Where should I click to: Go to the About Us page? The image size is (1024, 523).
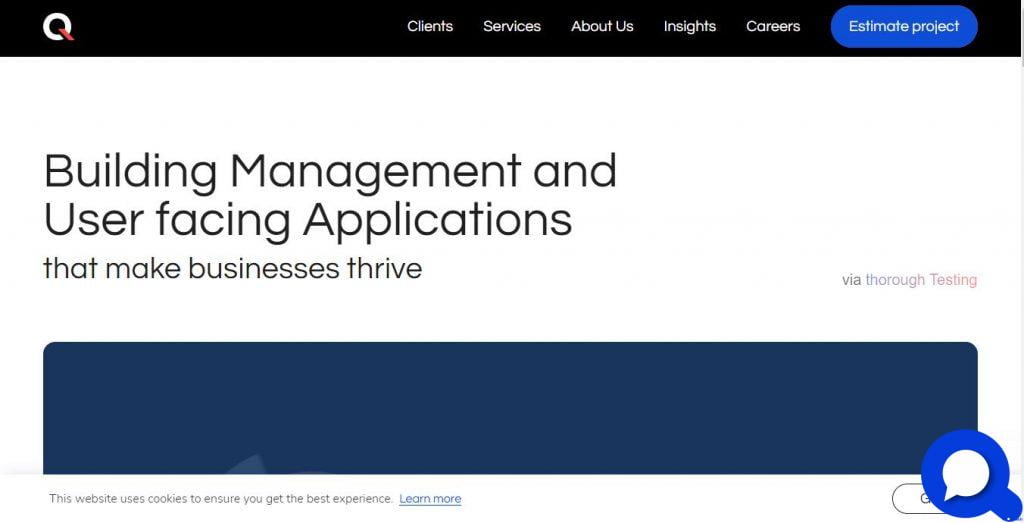602,27
